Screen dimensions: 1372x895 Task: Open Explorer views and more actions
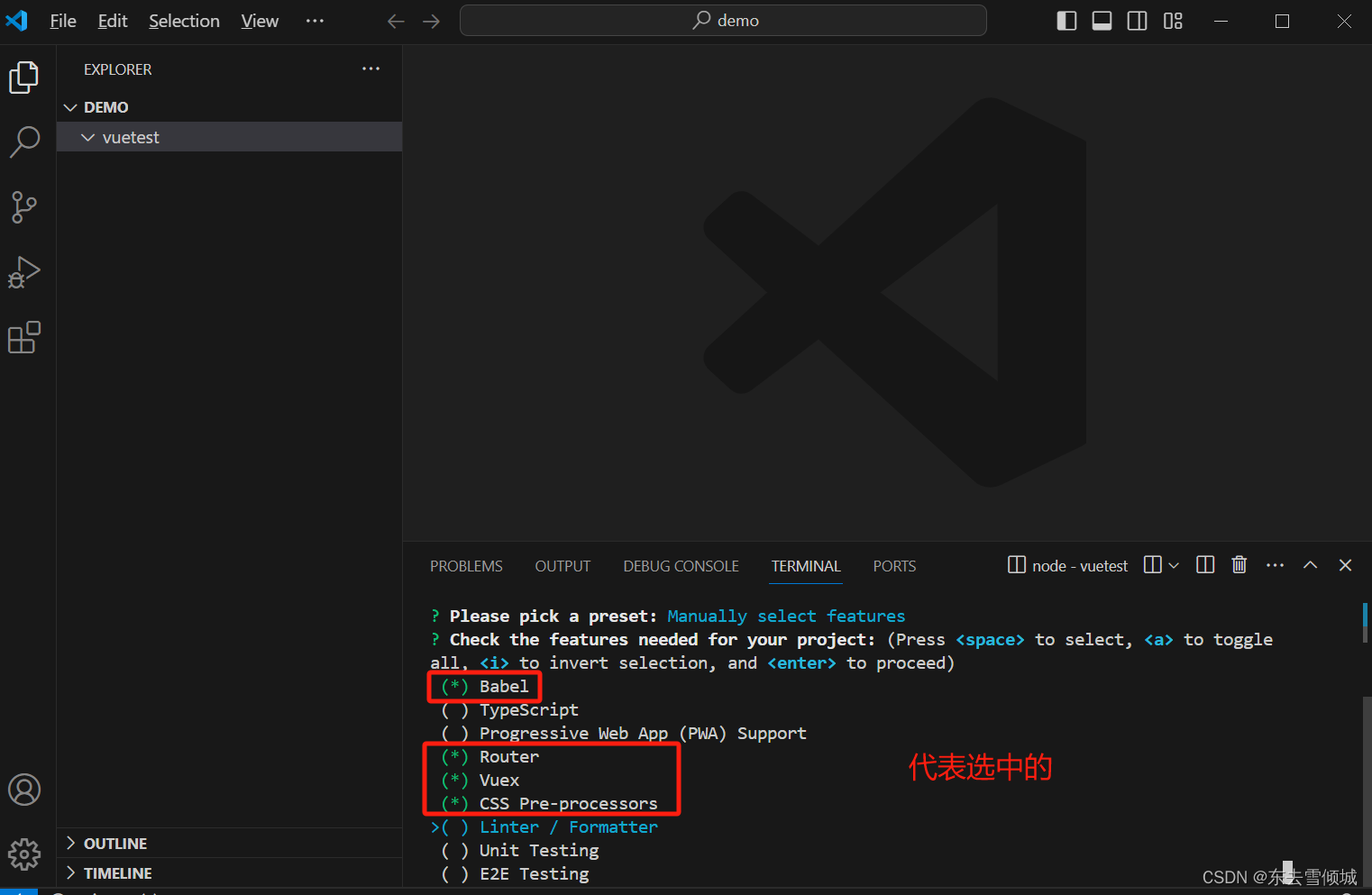point(371,68)
